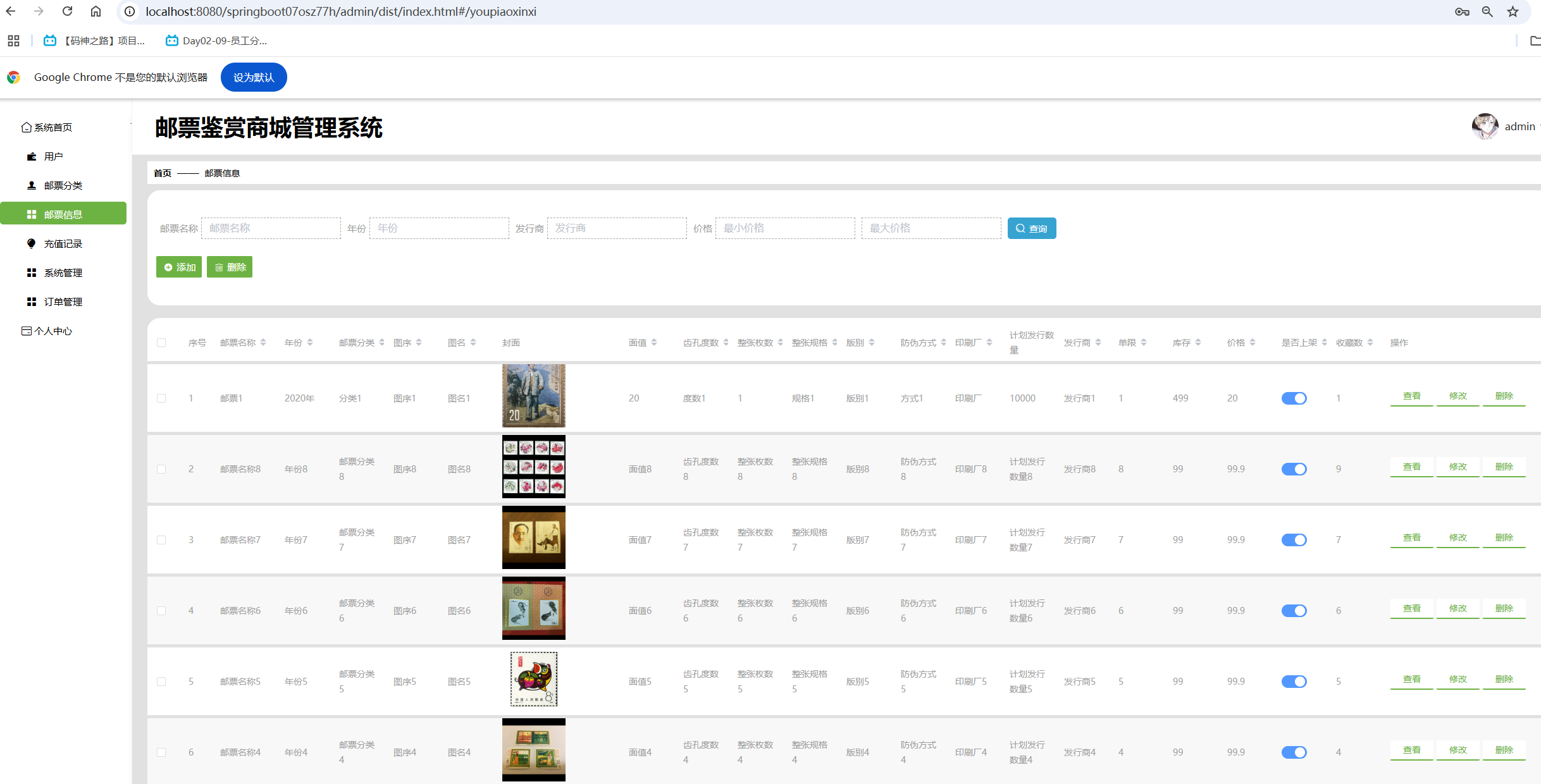This screenshot has height=784, width=1541.
Task: Click the admin avatar image
Action: tap(1485, 126)
